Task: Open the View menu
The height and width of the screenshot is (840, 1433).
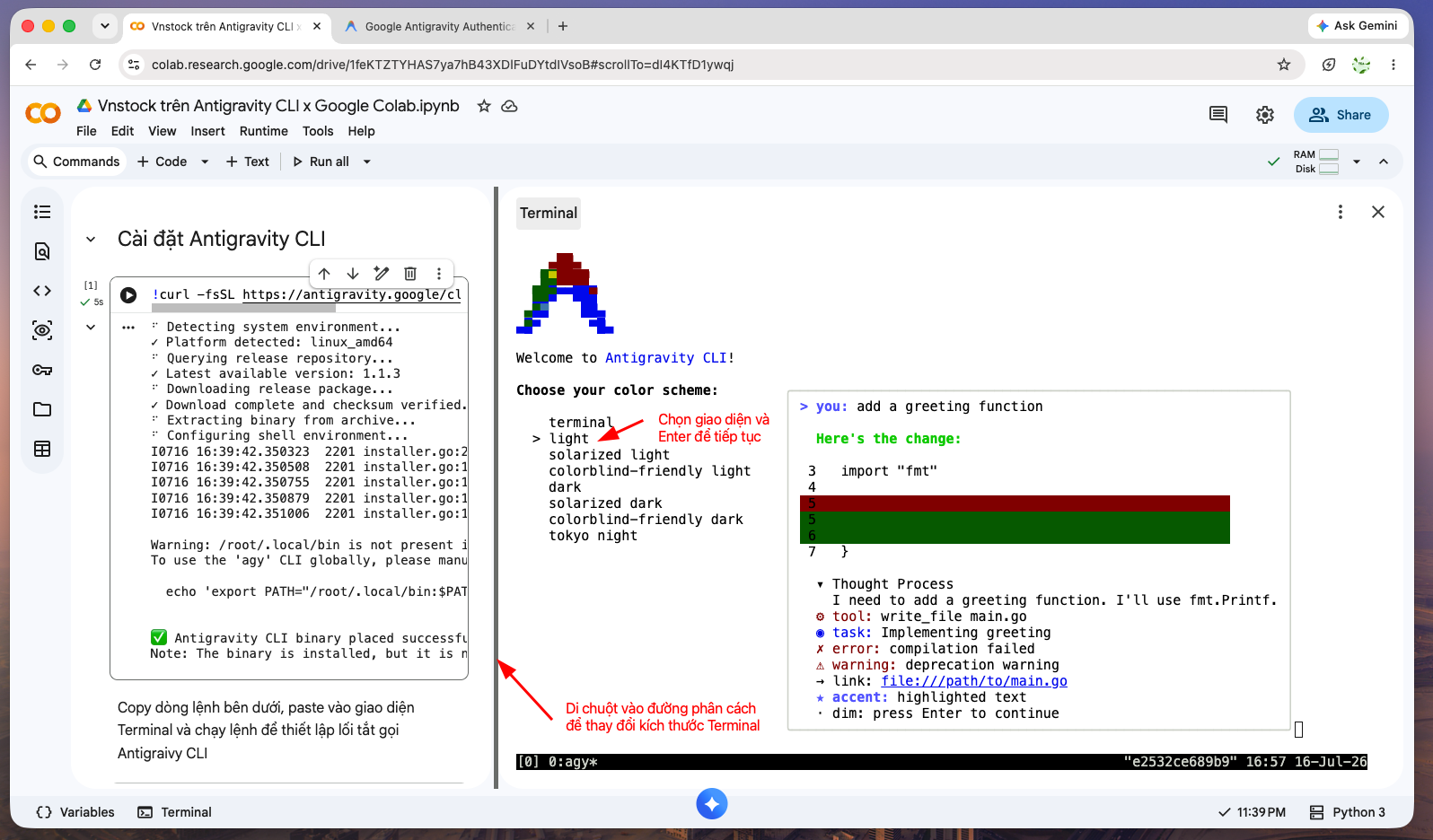Action: click(162, 131)
